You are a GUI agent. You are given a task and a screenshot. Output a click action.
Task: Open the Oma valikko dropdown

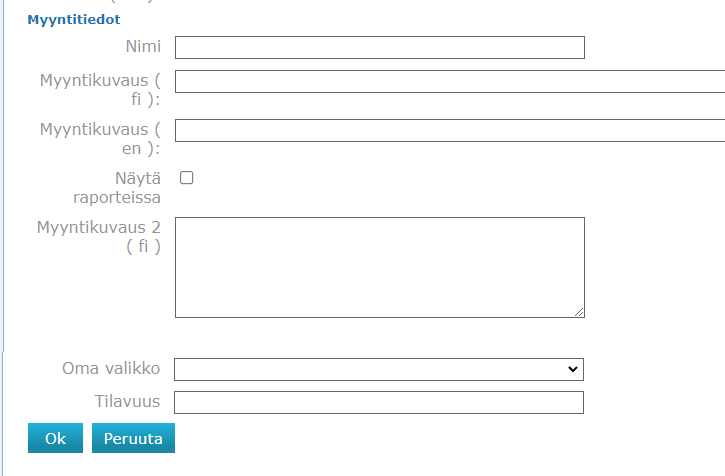(x=378, y=369)
